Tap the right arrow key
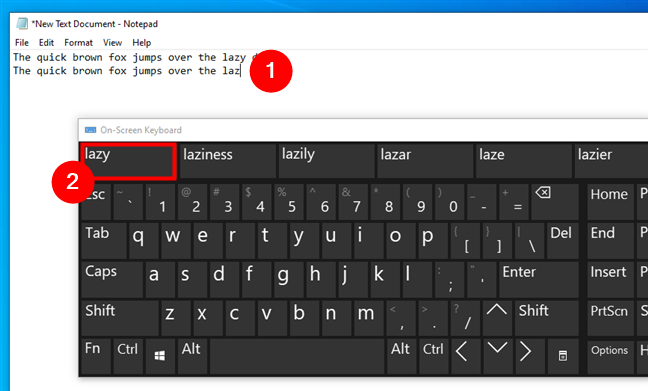 click(529, 356)
